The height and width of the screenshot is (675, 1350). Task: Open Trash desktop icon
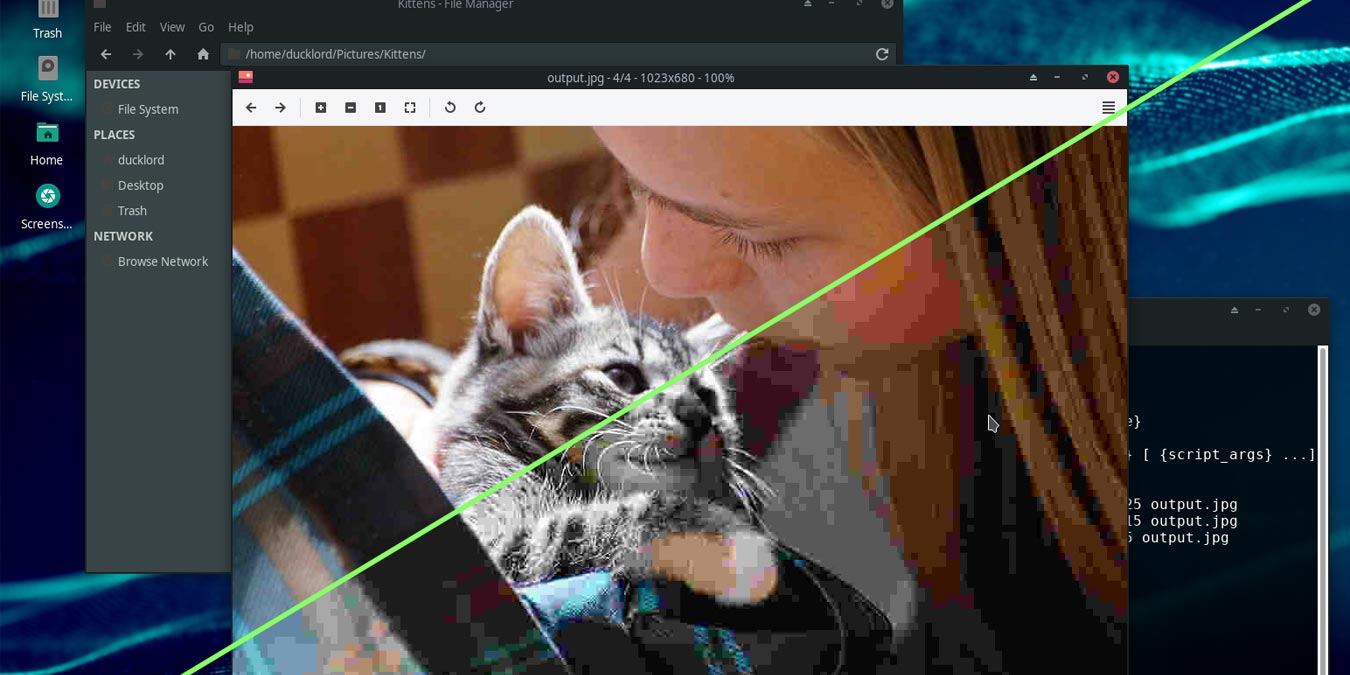(x=47, y=21)
